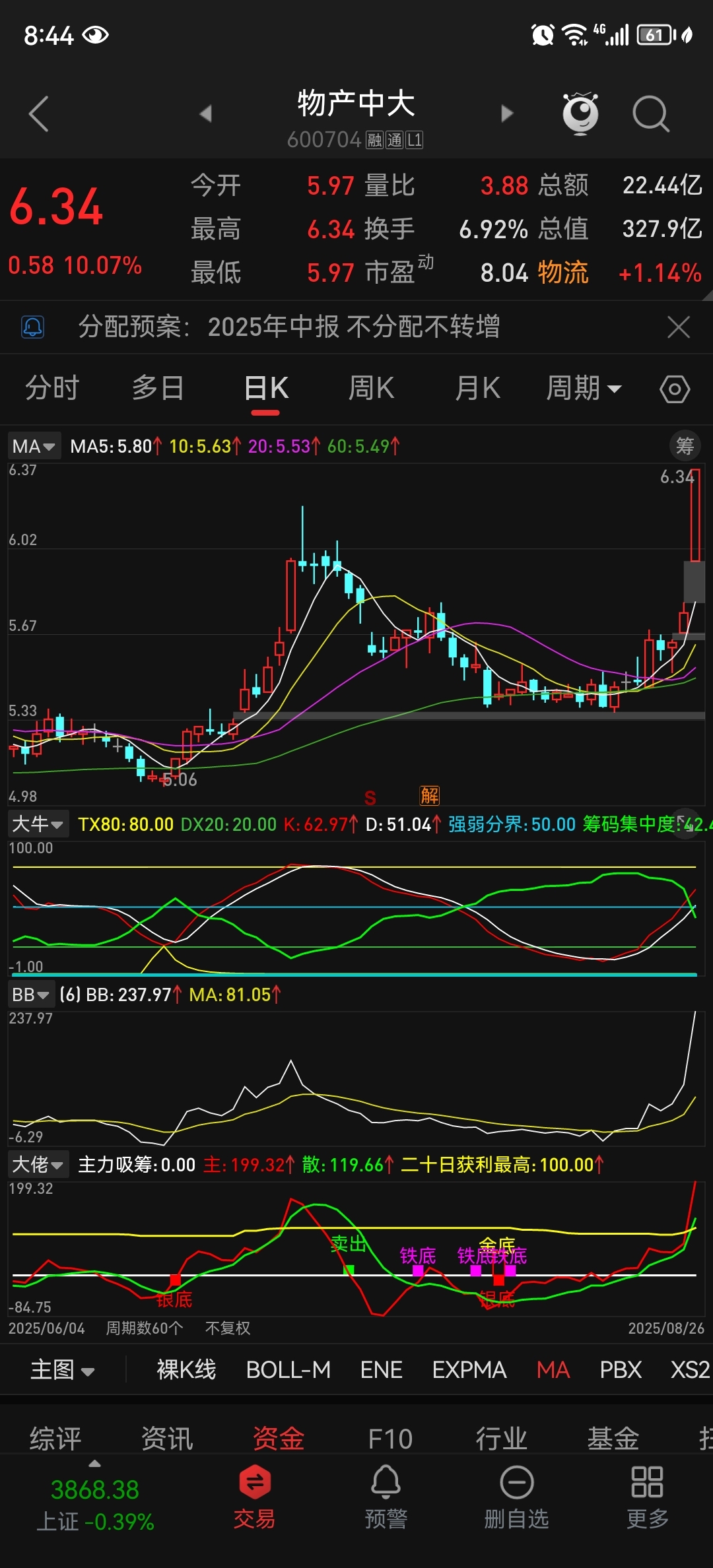Open the 大牛 indicator dropdown
The height and width of the screenshot is (1568, 713).
tap(37, 824)
